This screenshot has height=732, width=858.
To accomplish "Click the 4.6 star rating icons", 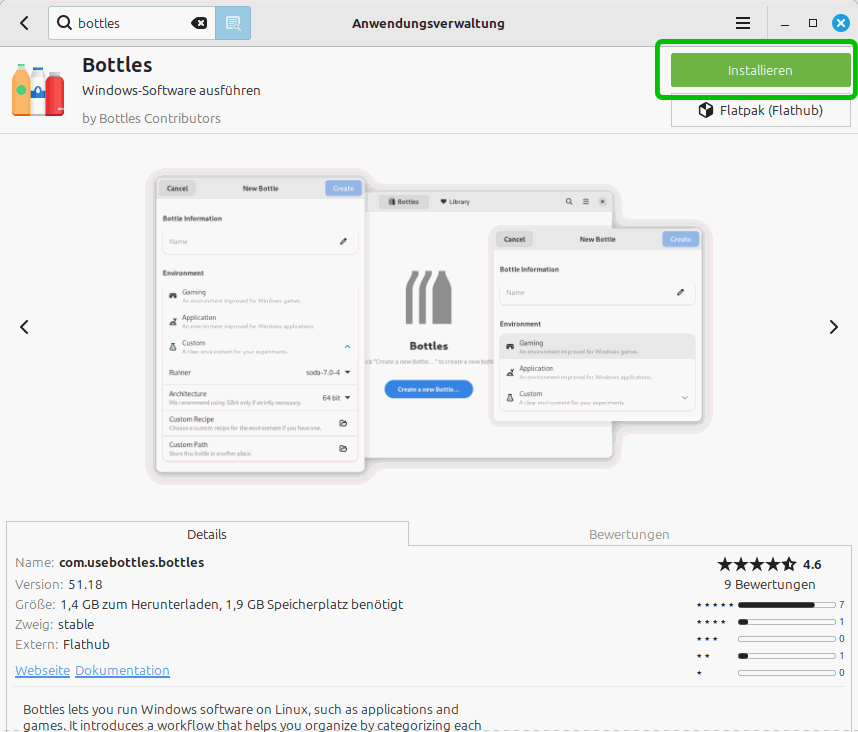I will point(756,564).
